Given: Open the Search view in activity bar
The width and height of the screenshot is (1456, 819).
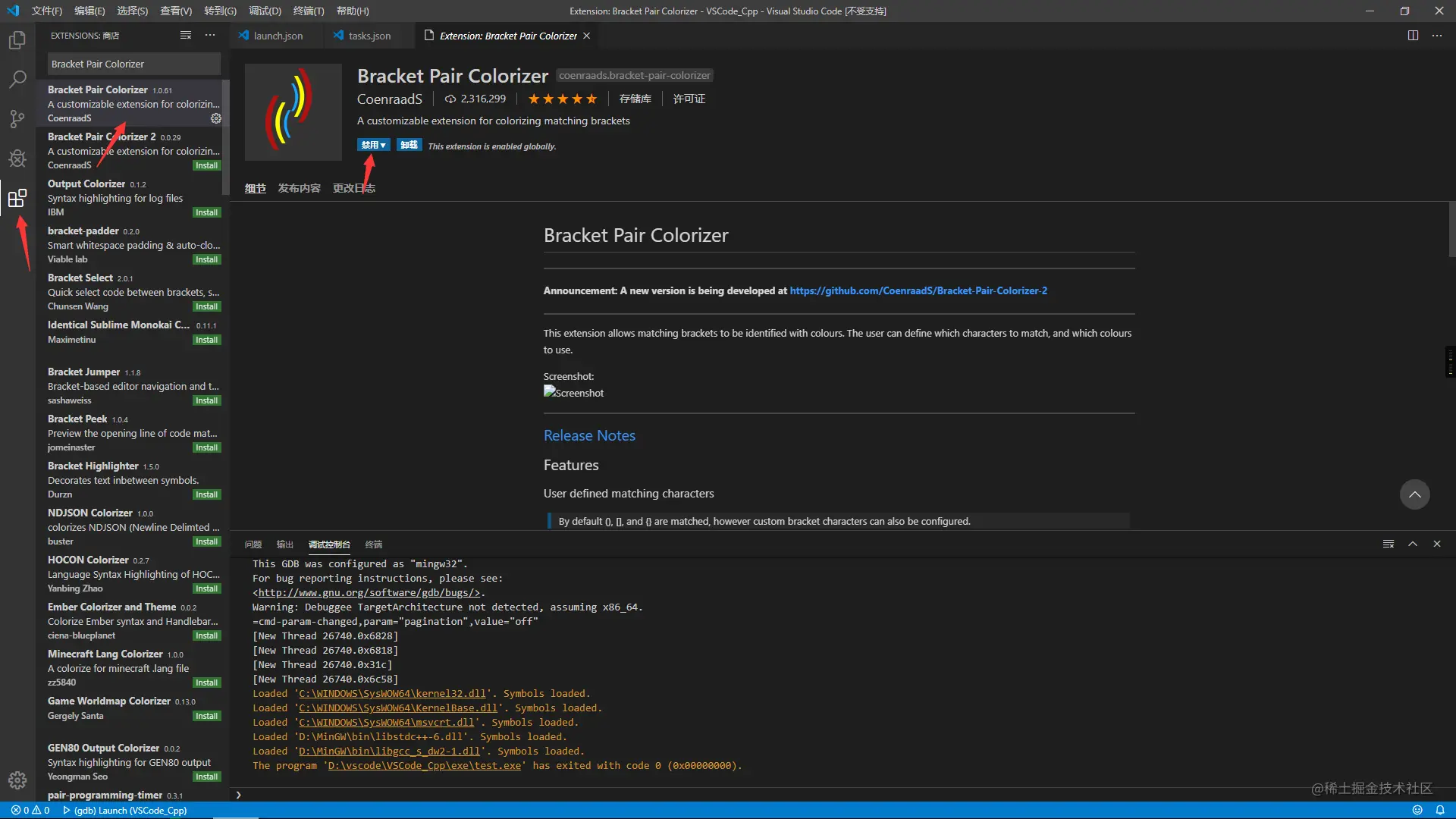Looking at the screenshot, I should (17, 79).
